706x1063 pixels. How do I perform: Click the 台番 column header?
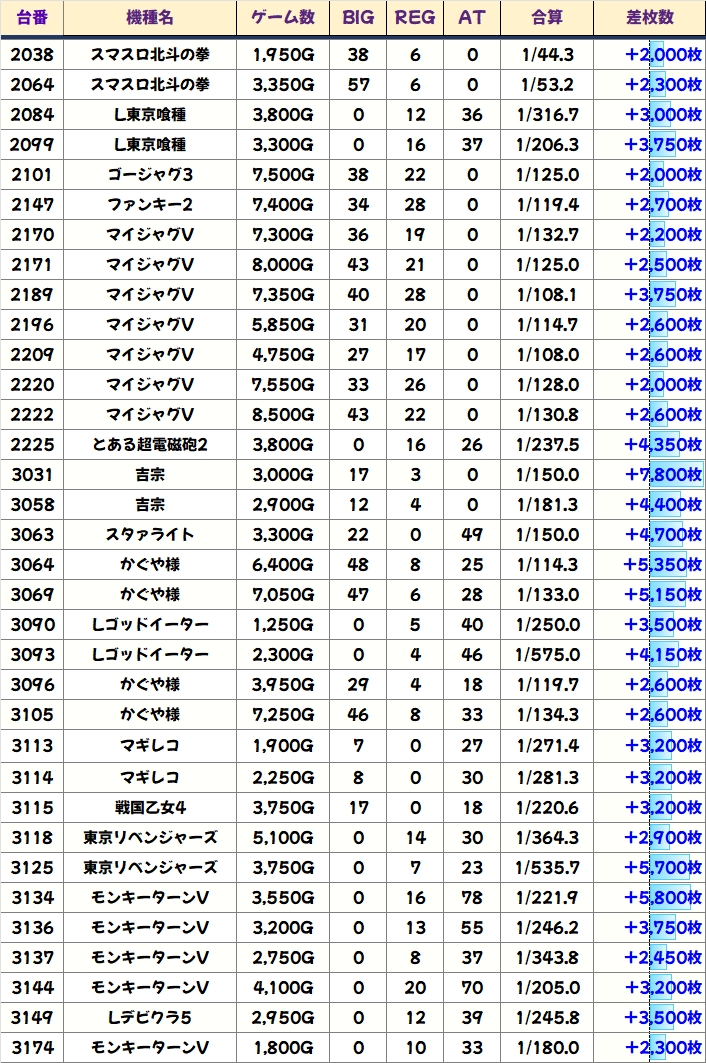click(x=32, y=18)
